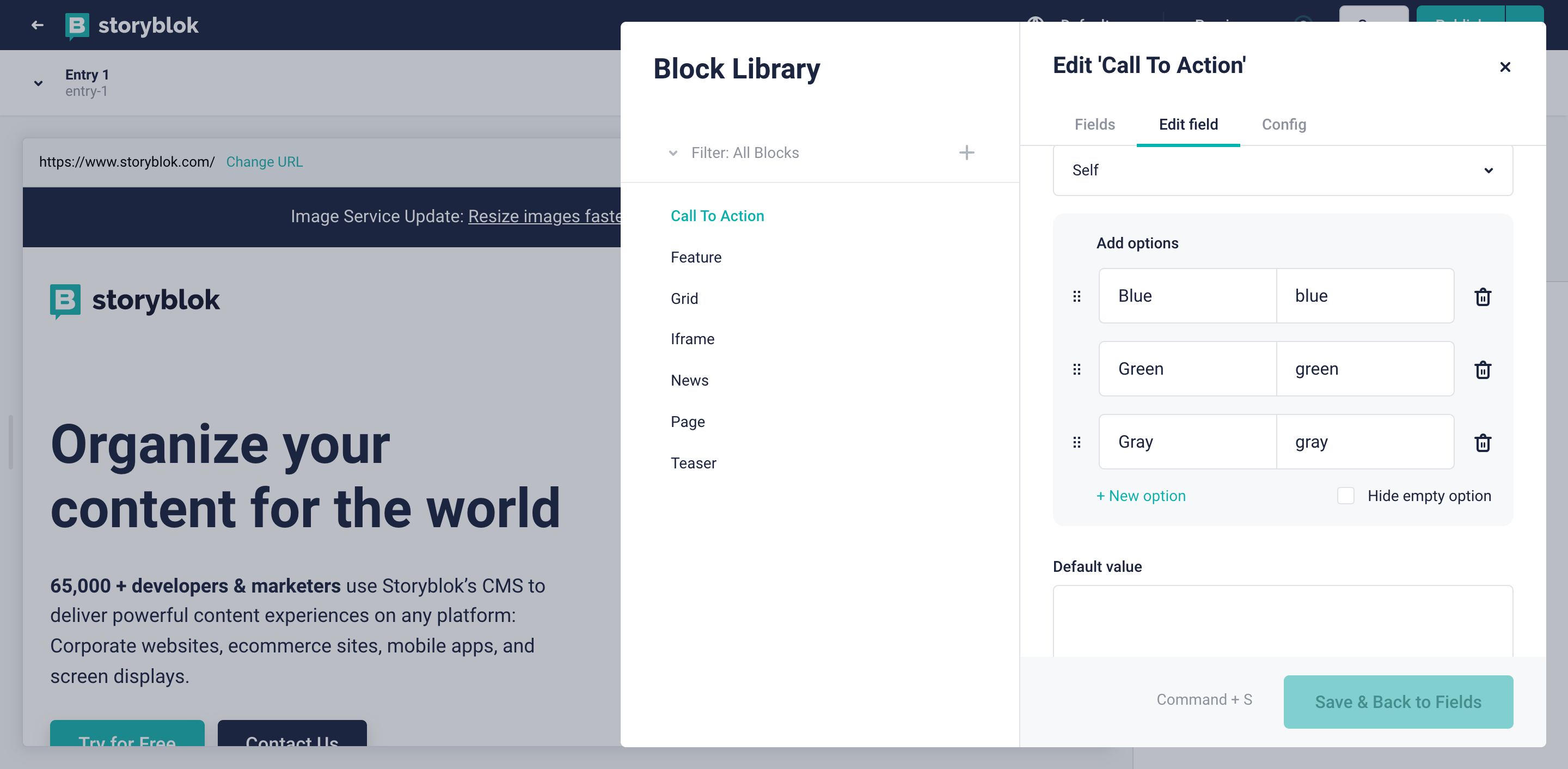Delete the Green option with trash icon

pos(1482,370)
